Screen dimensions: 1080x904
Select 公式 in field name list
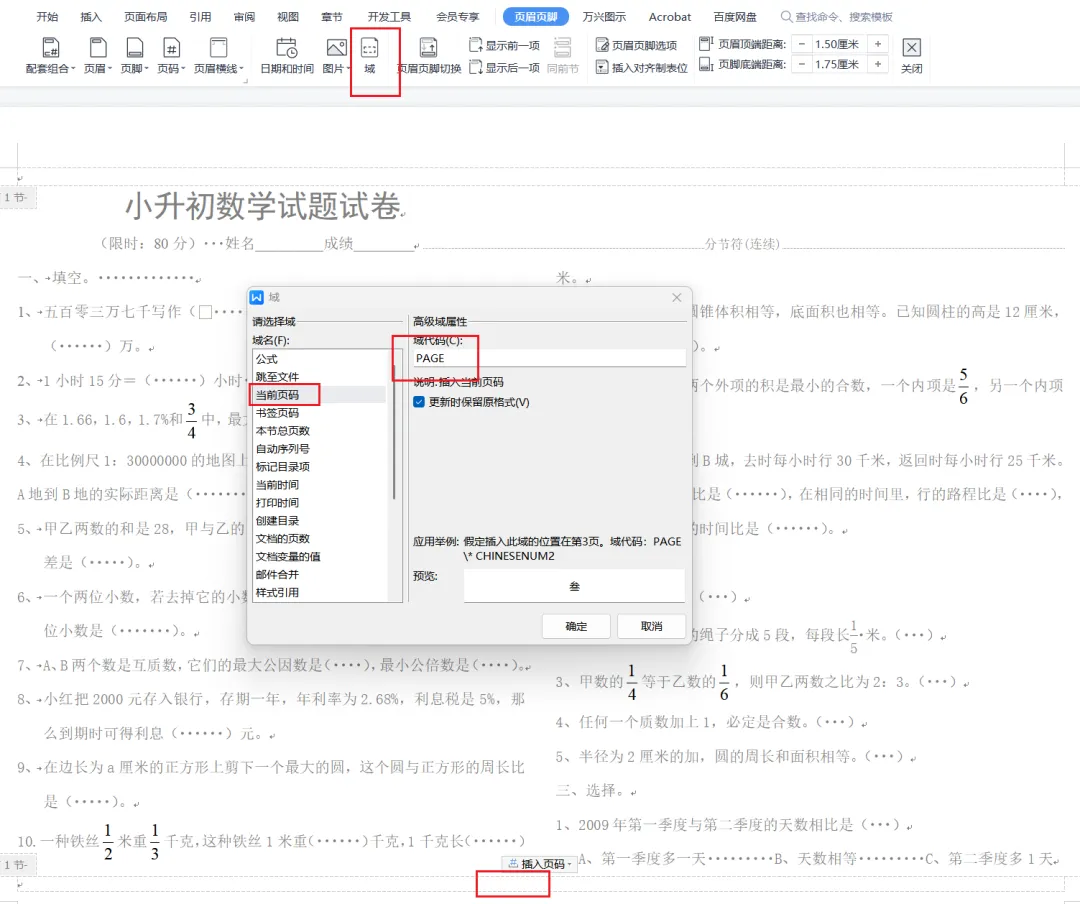pyautogui.click(x=267, y=359)
